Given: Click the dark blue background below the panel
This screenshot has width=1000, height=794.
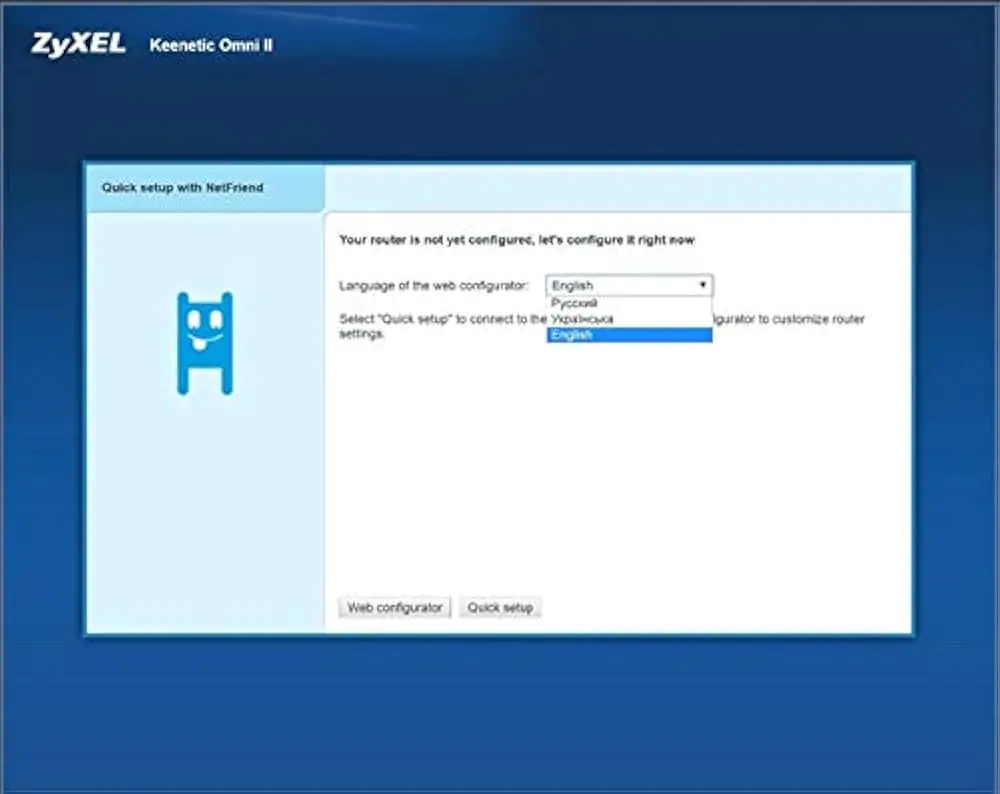Looking at the screenshot, I should (x=500, y=710).
